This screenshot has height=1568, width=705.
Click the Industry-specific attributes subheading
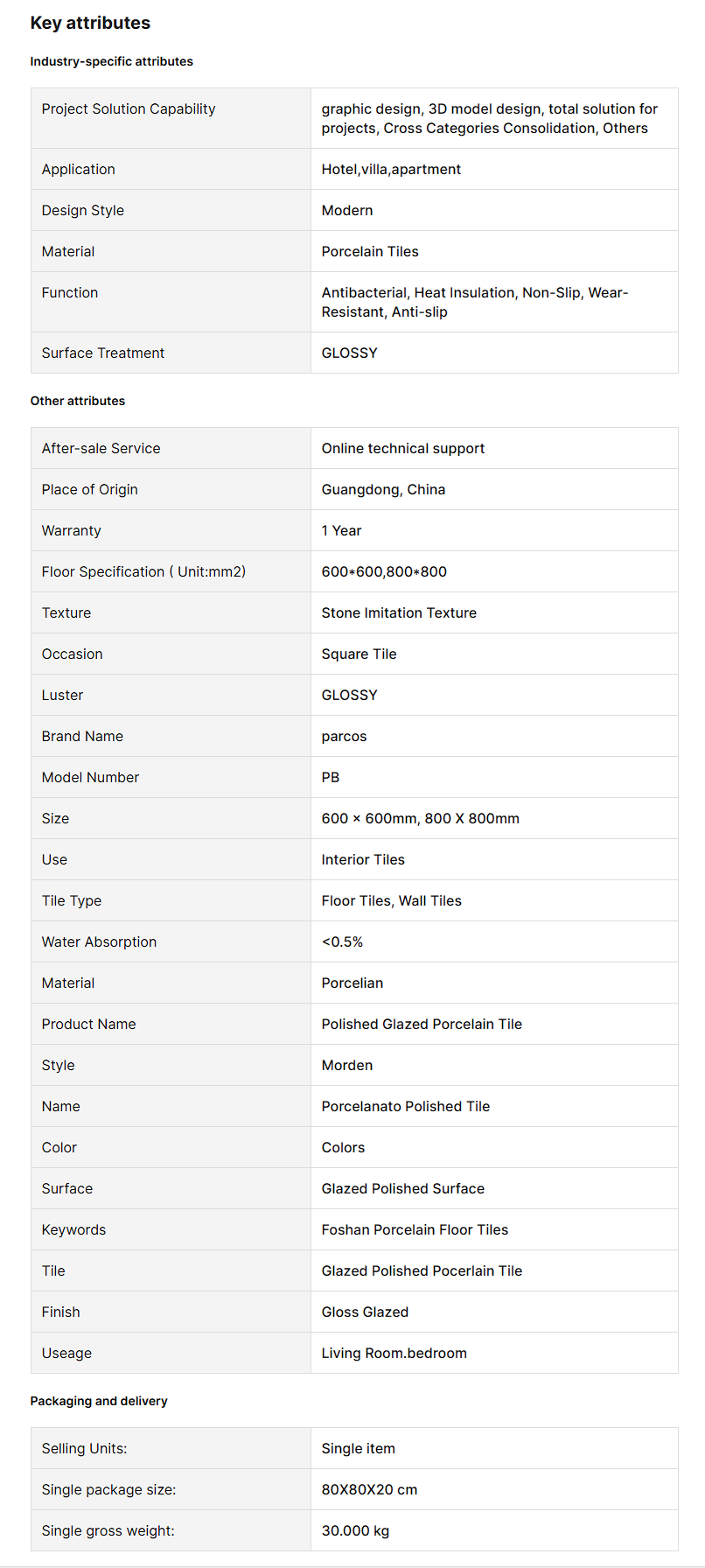tap(111, 61)
